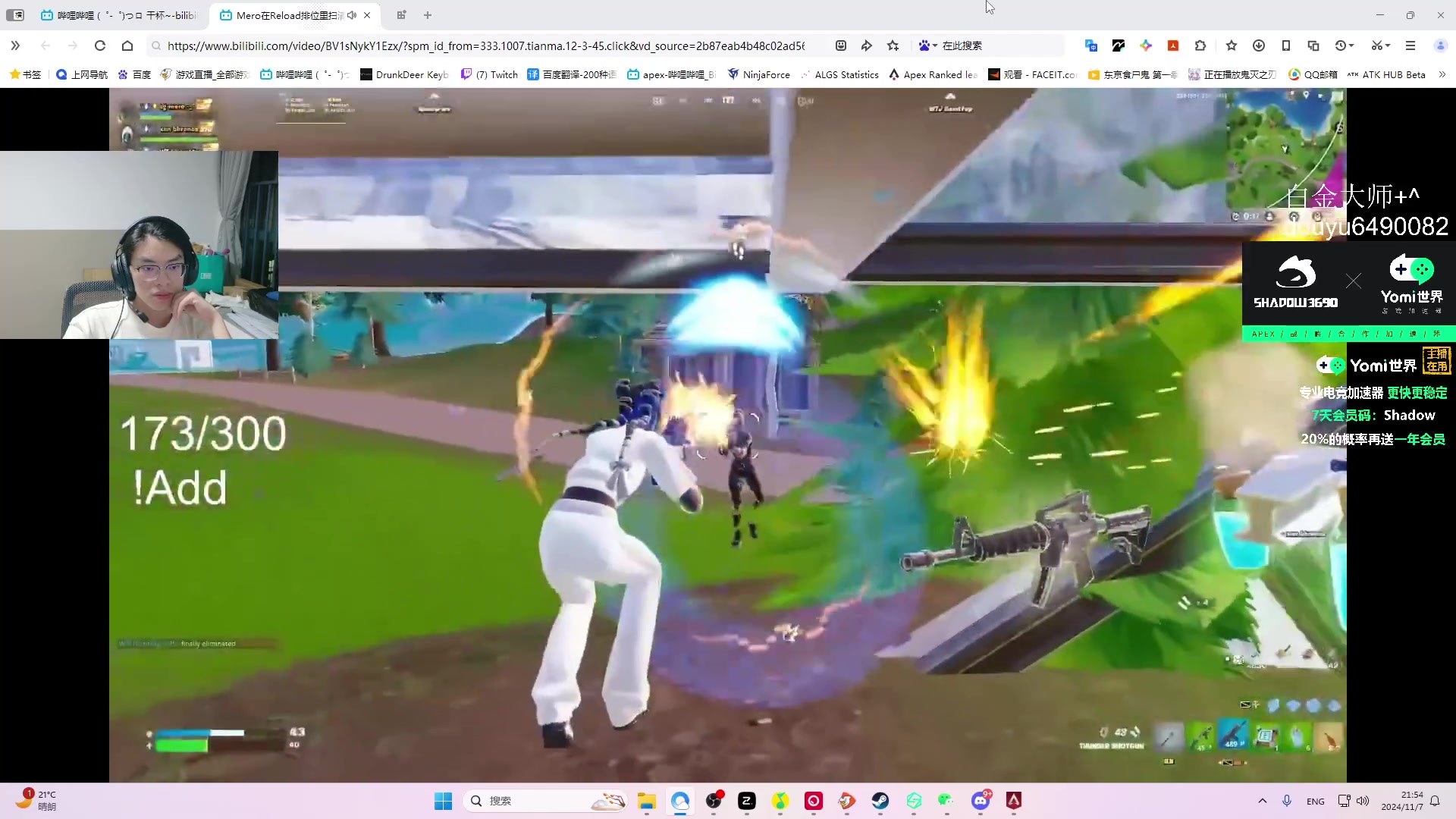This screenshot has height=819, width=1456.
Task: Open reader mode icon in address bar
Action: [841, 45]
